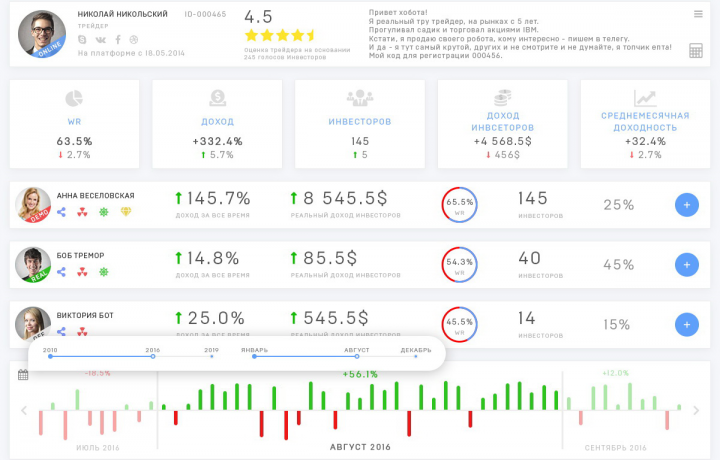The width and height of the screenshot is (720, 460).
Task: Click Nikolay Nikolsky's profile photo
Action: (42, 34)
